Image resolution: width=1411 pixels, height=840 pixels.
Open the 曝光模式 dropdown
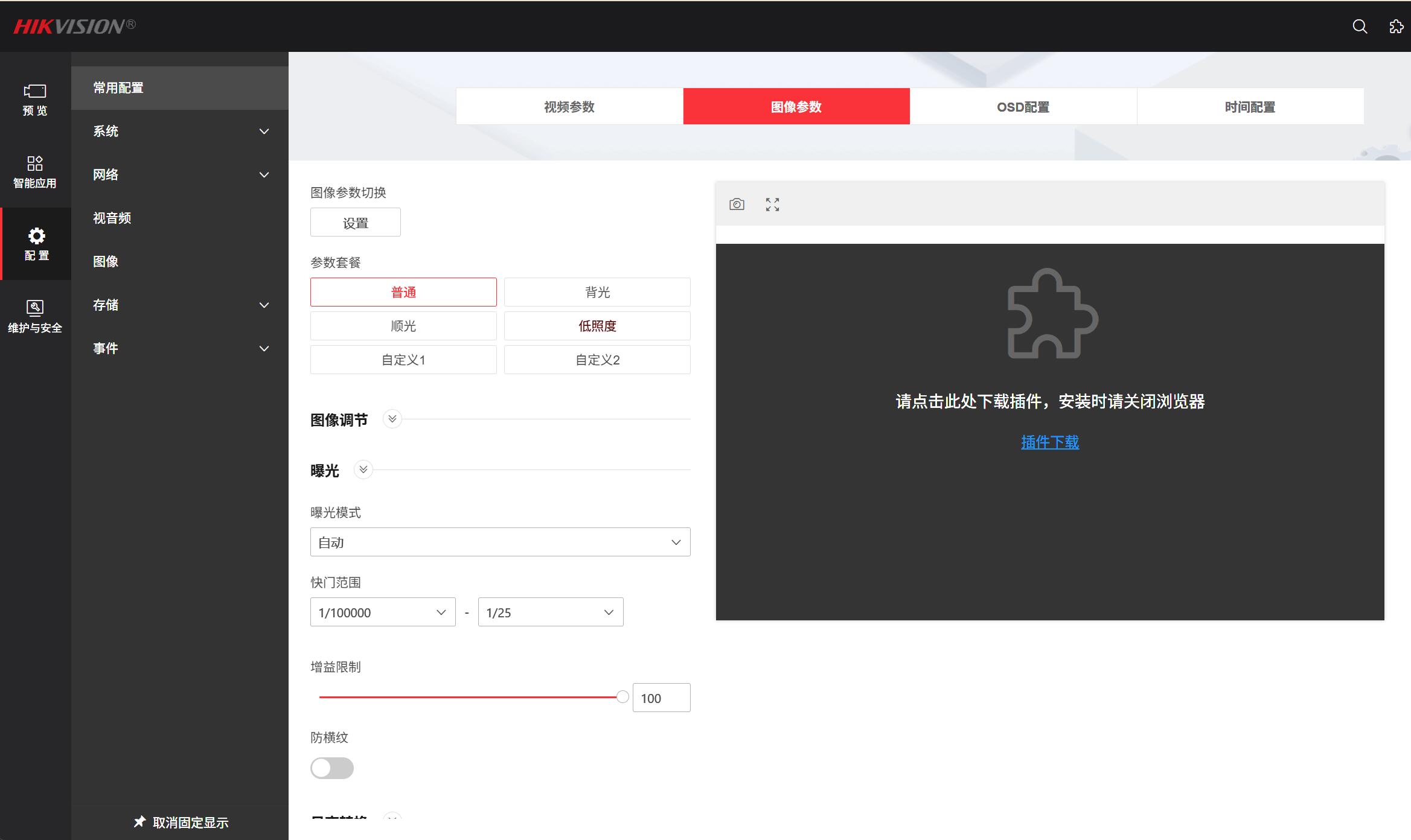[500, 542]
